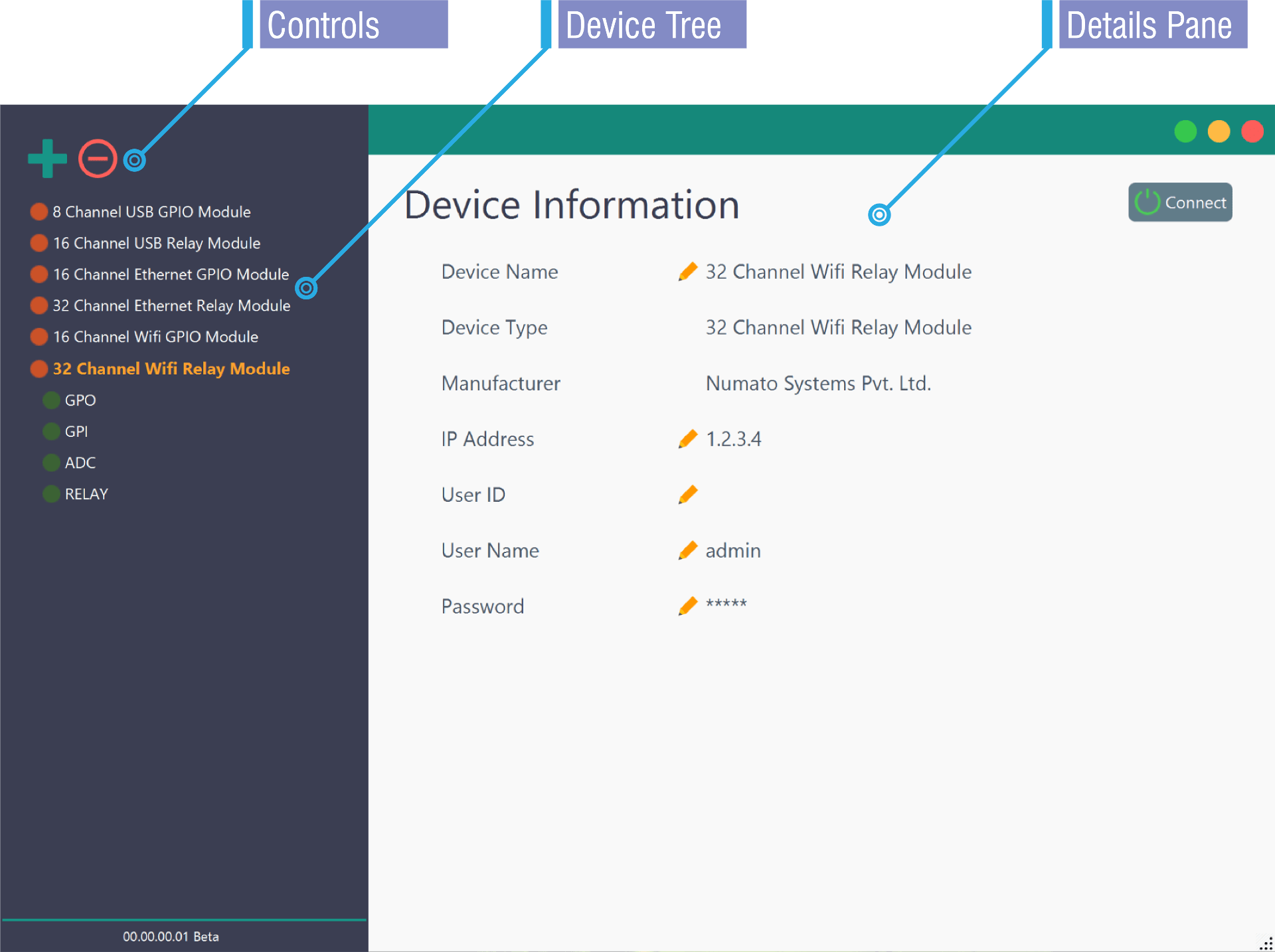The width and height of the screenshot is (1275, 952).
Task: Click the User ID edit pencil
Action: click(x=688, y=495)
